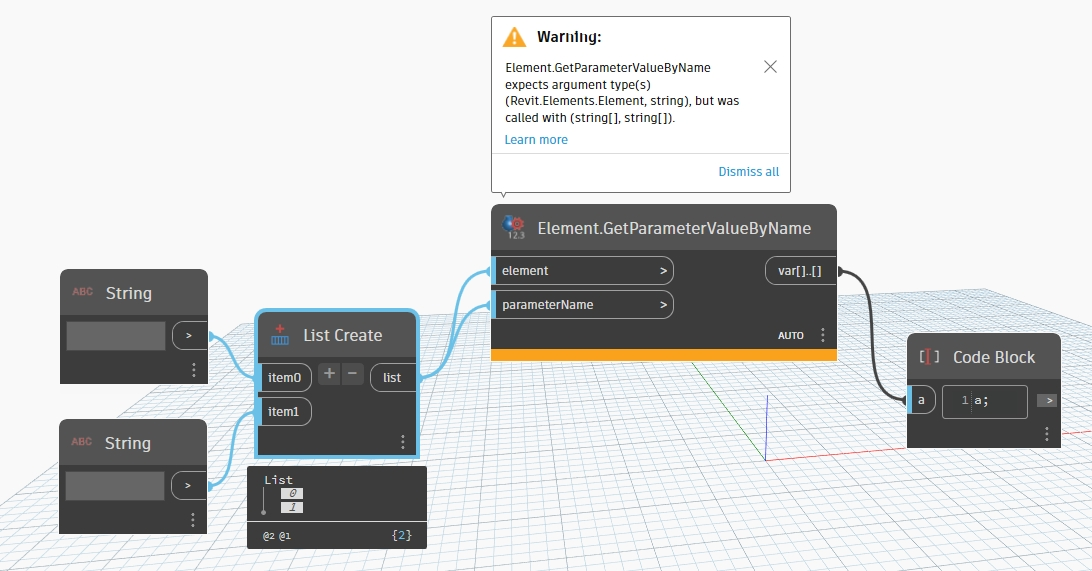
Task: Click Dismiss all warnings
Action: pyautogui.click(x=748, y=172)
